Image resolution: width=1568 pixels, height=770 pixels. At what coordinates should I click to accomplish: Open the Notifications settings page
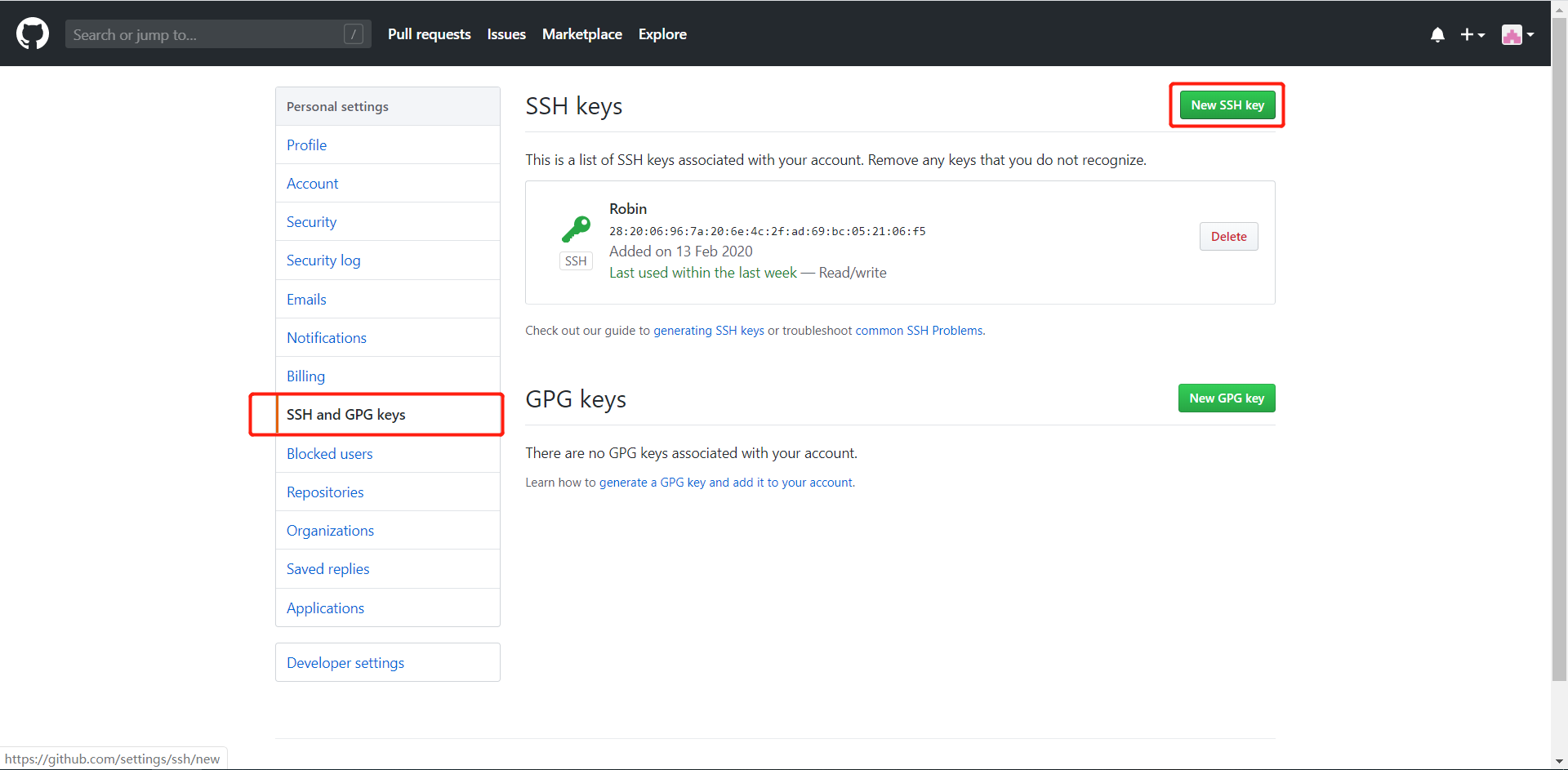pyautogui.click(x=388, y=338)
